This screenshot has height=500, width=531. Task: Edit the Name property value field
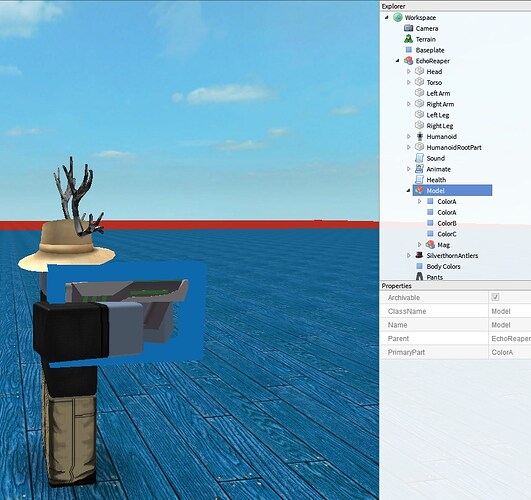(510, 325)
